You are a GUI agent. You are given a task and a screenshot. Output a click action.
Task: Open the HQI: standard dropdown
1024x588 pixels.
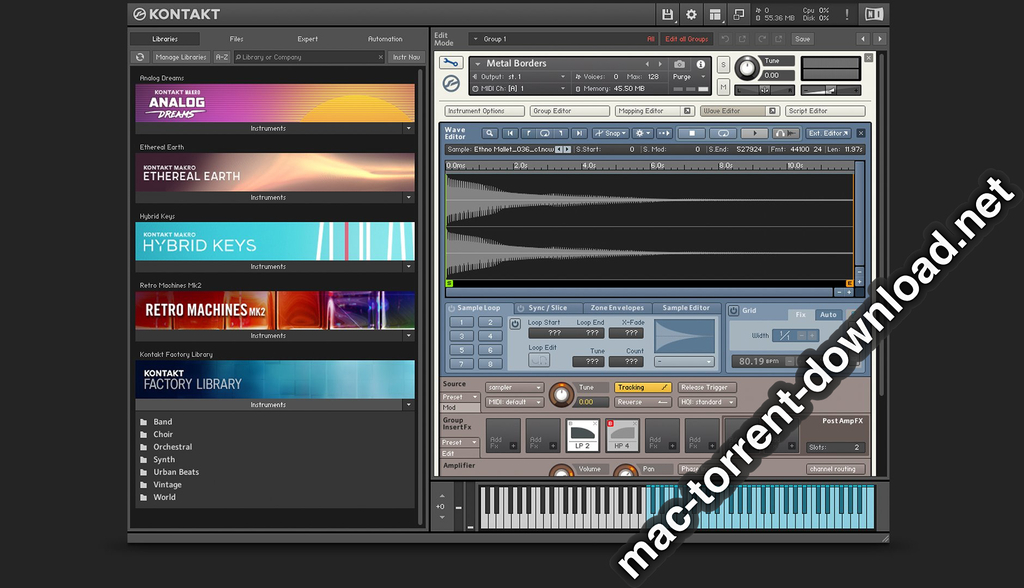[x=707, y=402]
